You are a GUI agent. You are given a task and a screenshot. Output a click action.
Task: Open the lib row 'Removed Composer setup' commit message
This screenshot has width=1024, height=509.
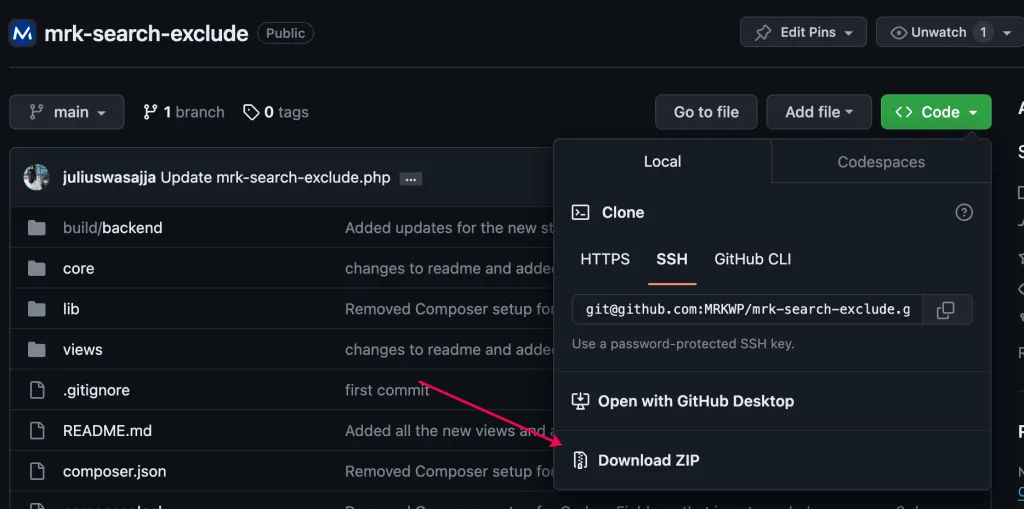point(449,309)
